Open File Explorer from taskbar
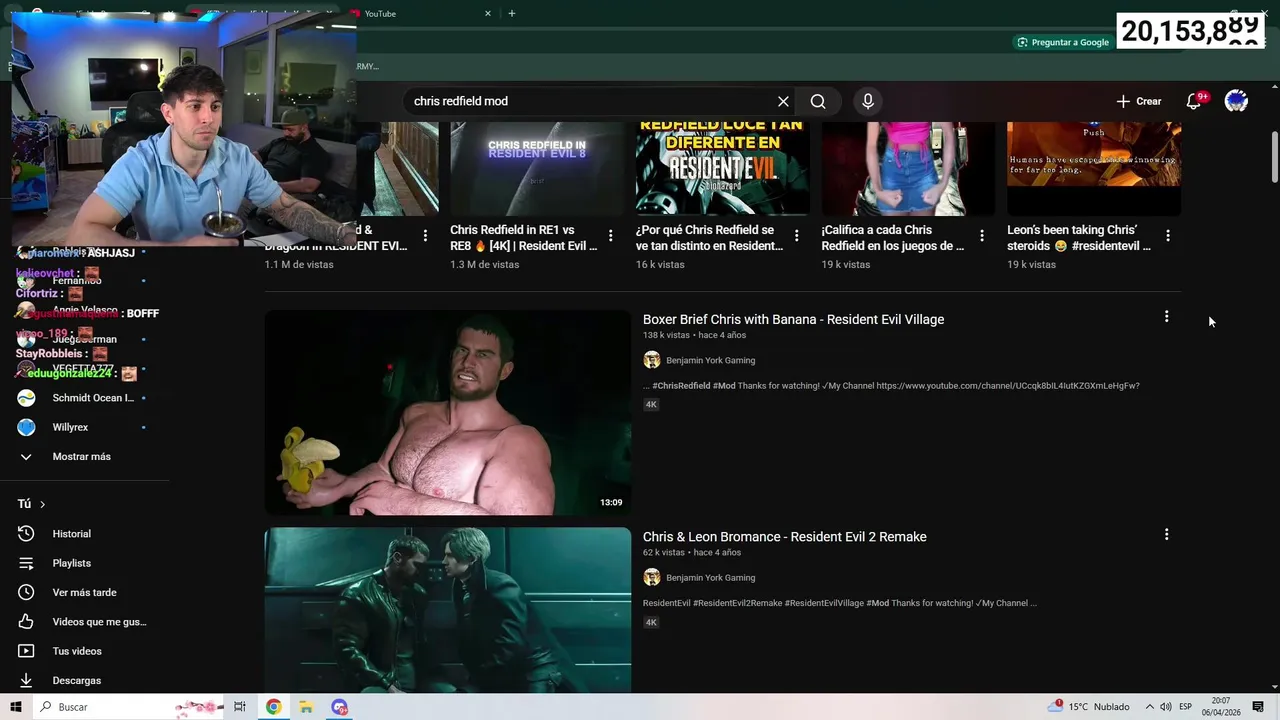 pos(306,707)
